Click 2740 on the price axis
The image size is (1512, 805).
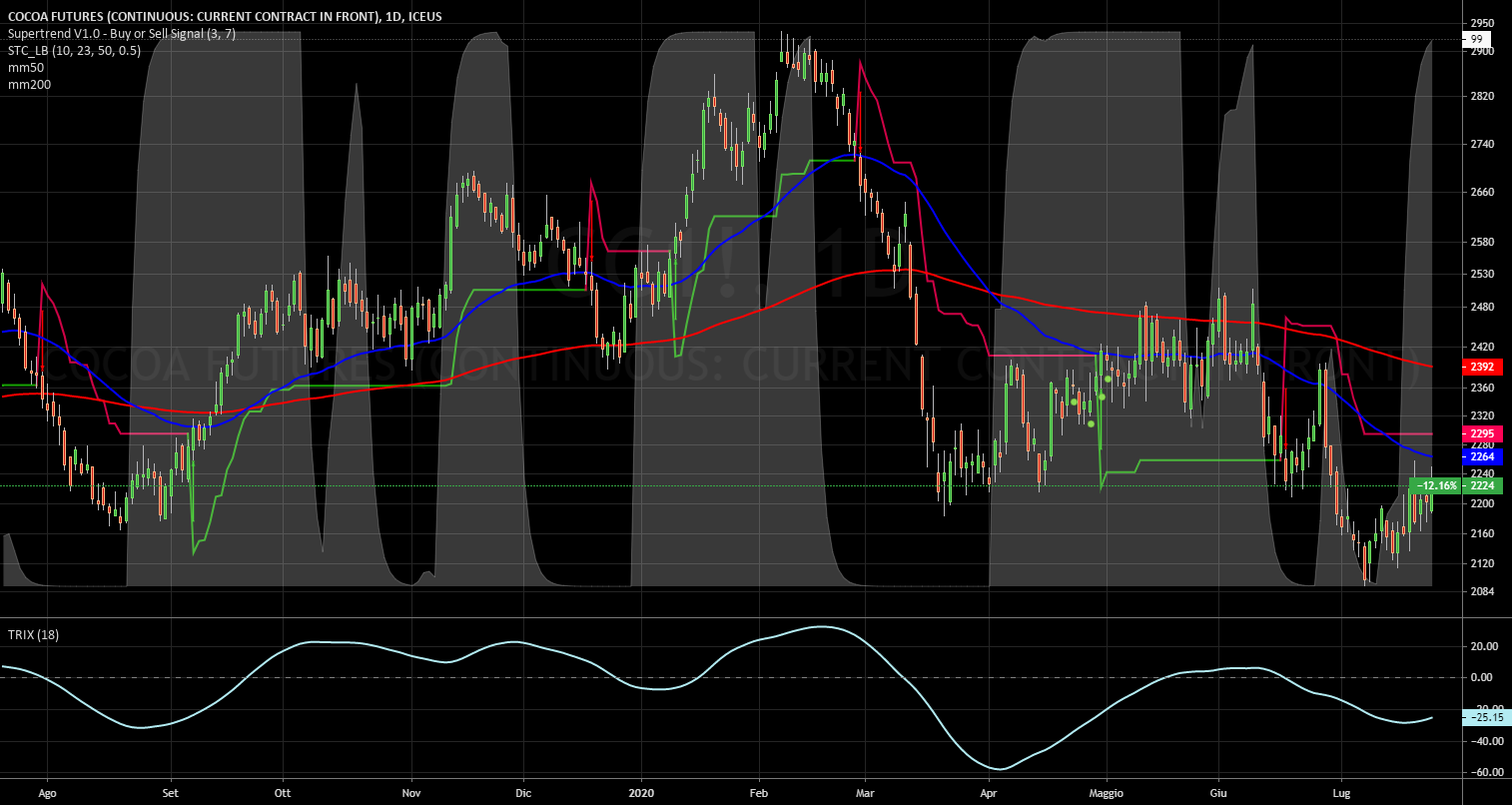(1482, 145)
